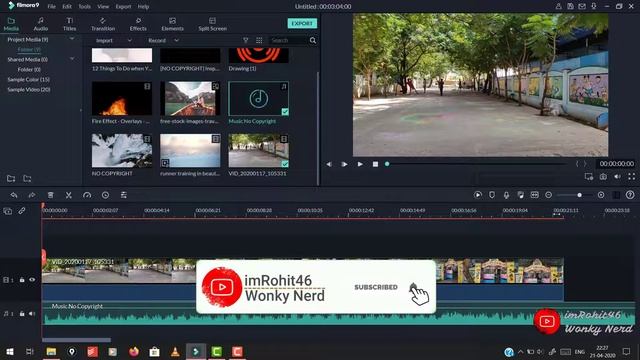Click the delete folder icon
Viewport: 640px width, 360px height.
(27, 178)
